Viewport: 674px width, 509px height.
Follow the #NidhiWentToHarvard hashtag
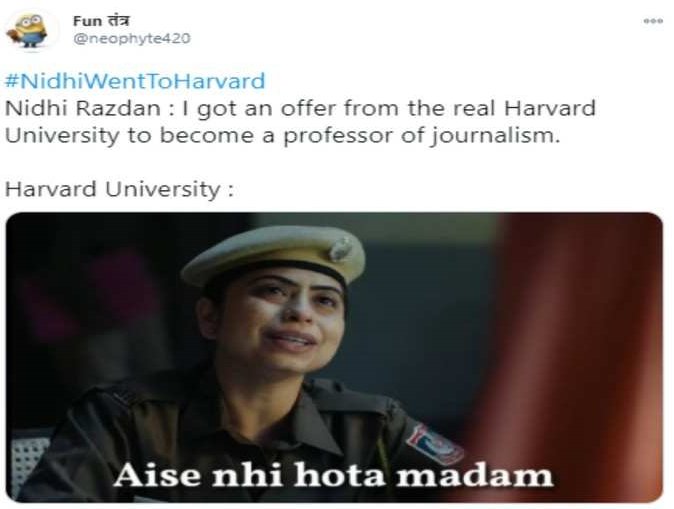click(x=135, y=81)
